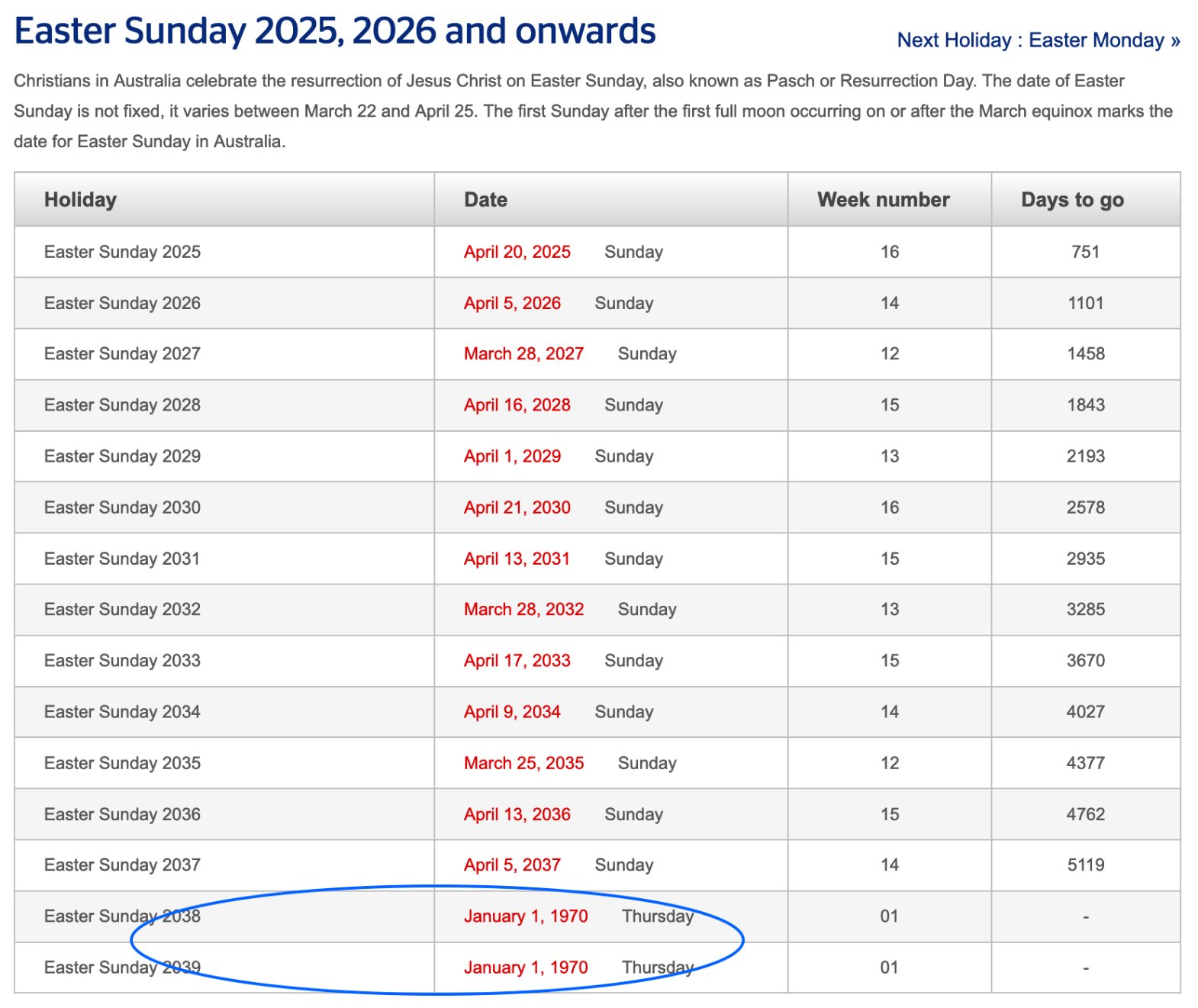The width and height of the screenshot is (1198, 1008).
Task: Open the March 28, 2027 date link
Action: [x=523, y=353]
